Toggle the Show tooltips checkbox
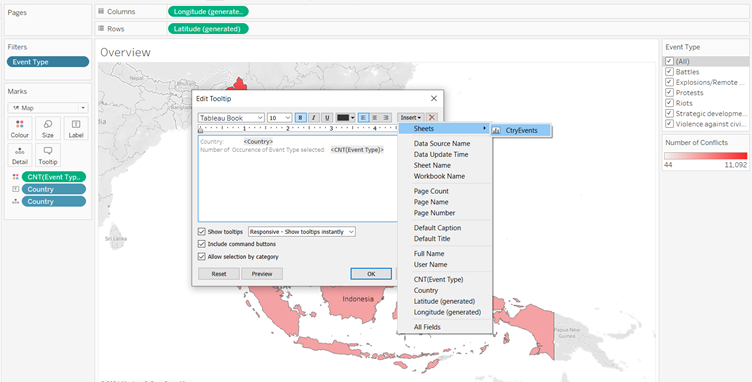The image size is (752, 382). pyautogui.click(x=201, y=232)
